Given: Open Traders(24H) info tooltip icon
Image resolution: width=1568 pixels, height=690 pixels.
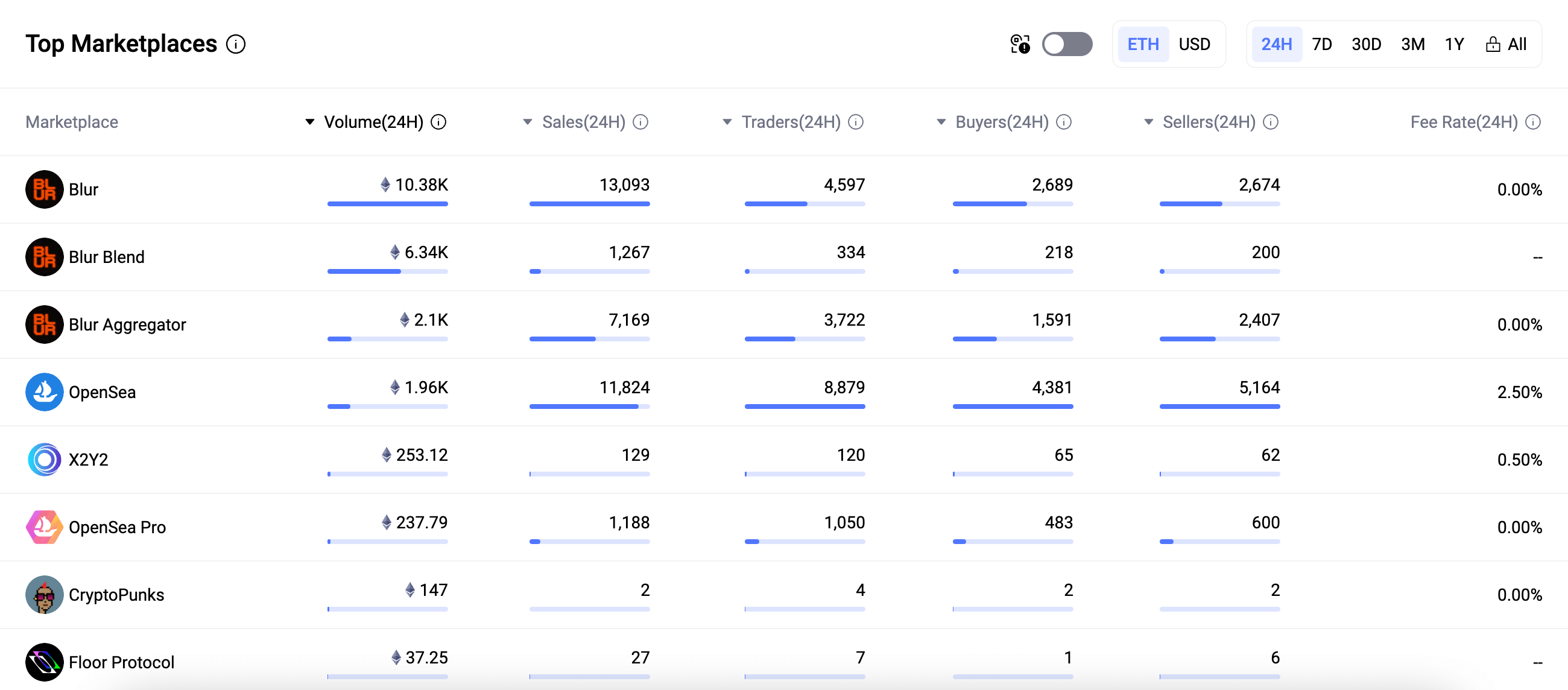Looking at the screenshot, I should click(856, 122).
